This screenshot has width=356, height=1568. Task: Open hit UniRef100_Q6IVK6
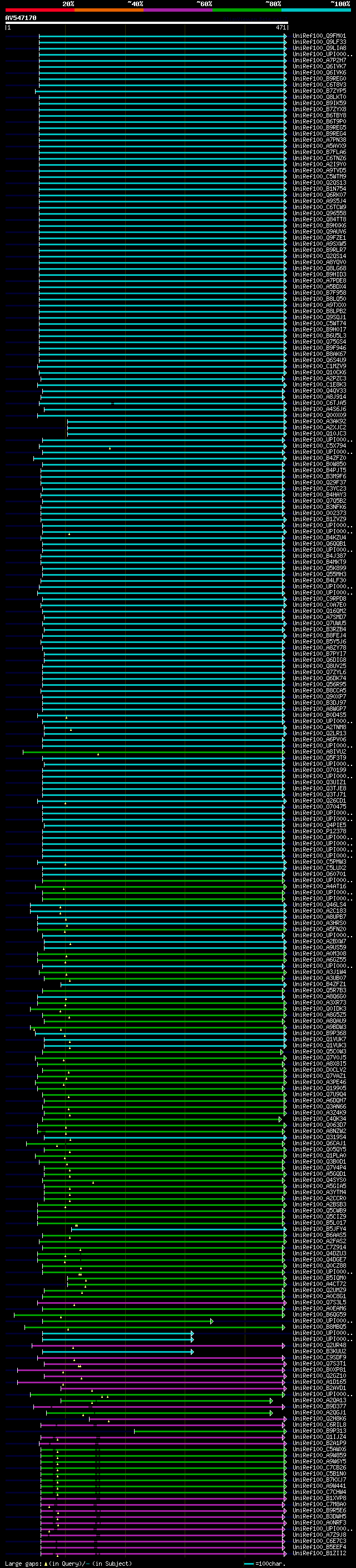319,72
